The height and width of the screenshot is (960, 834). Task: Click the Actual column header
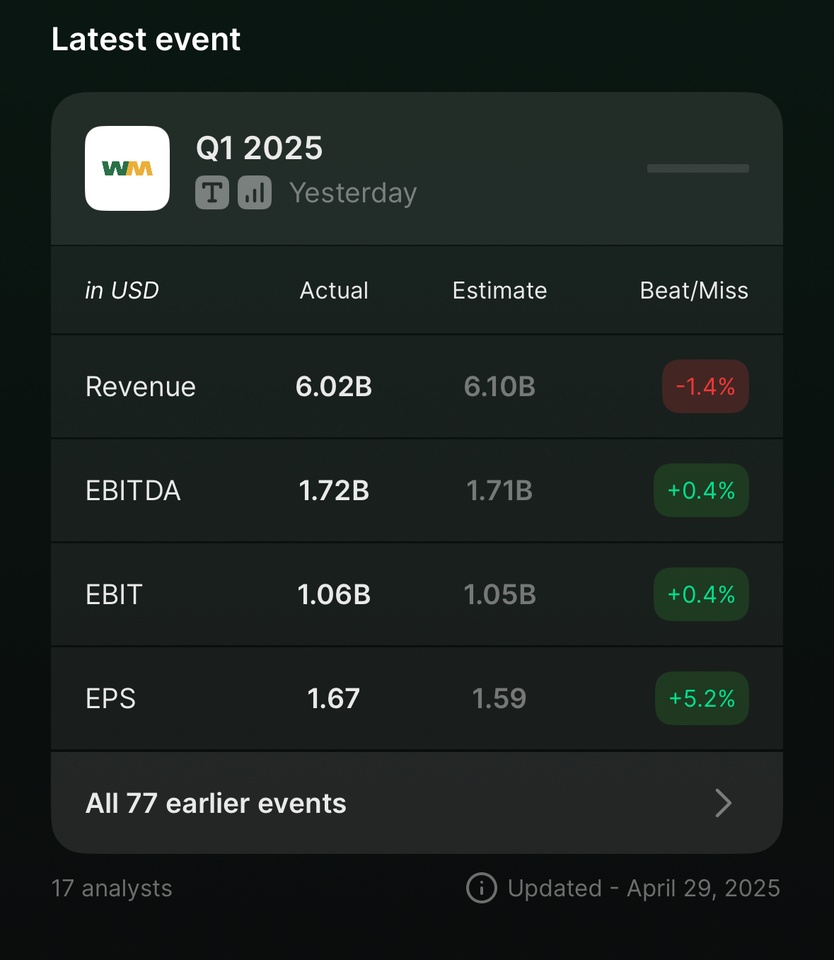click(x=334, y=290)
